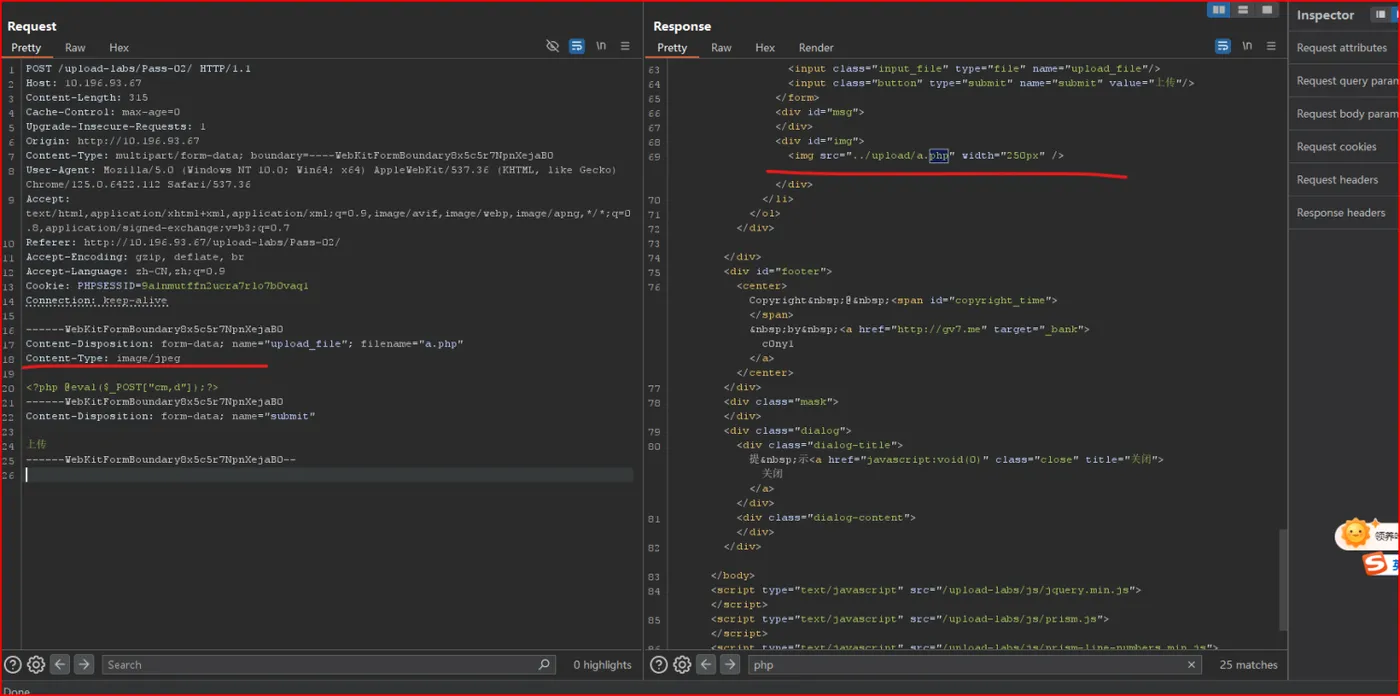The width and height of the screenshot is (1400, 696).
Task: Go to next match in Response search
Action: click(x=730, y=664)
